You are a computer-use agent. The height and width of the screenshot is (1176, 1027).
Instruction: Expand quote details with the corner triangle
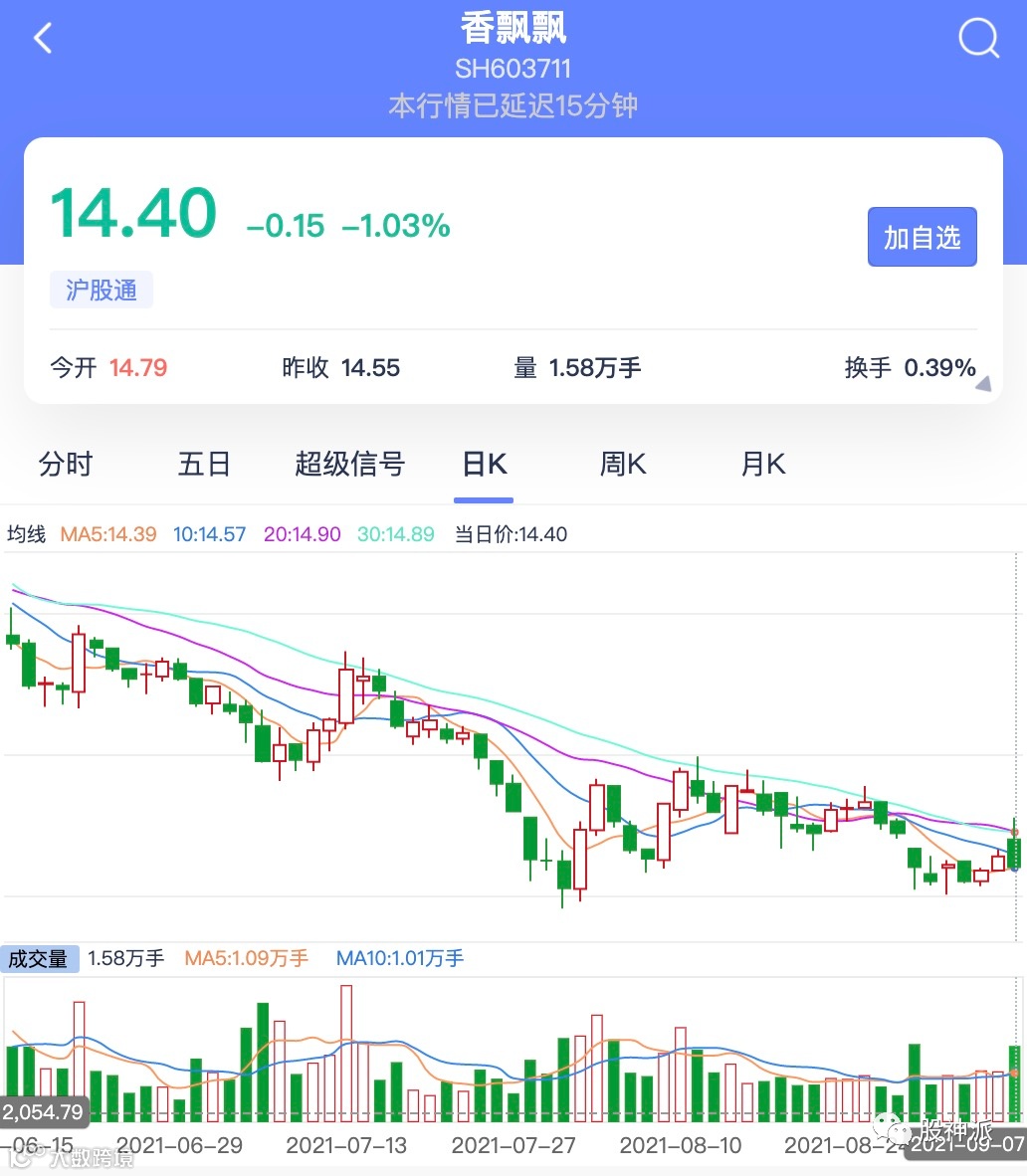983,384
